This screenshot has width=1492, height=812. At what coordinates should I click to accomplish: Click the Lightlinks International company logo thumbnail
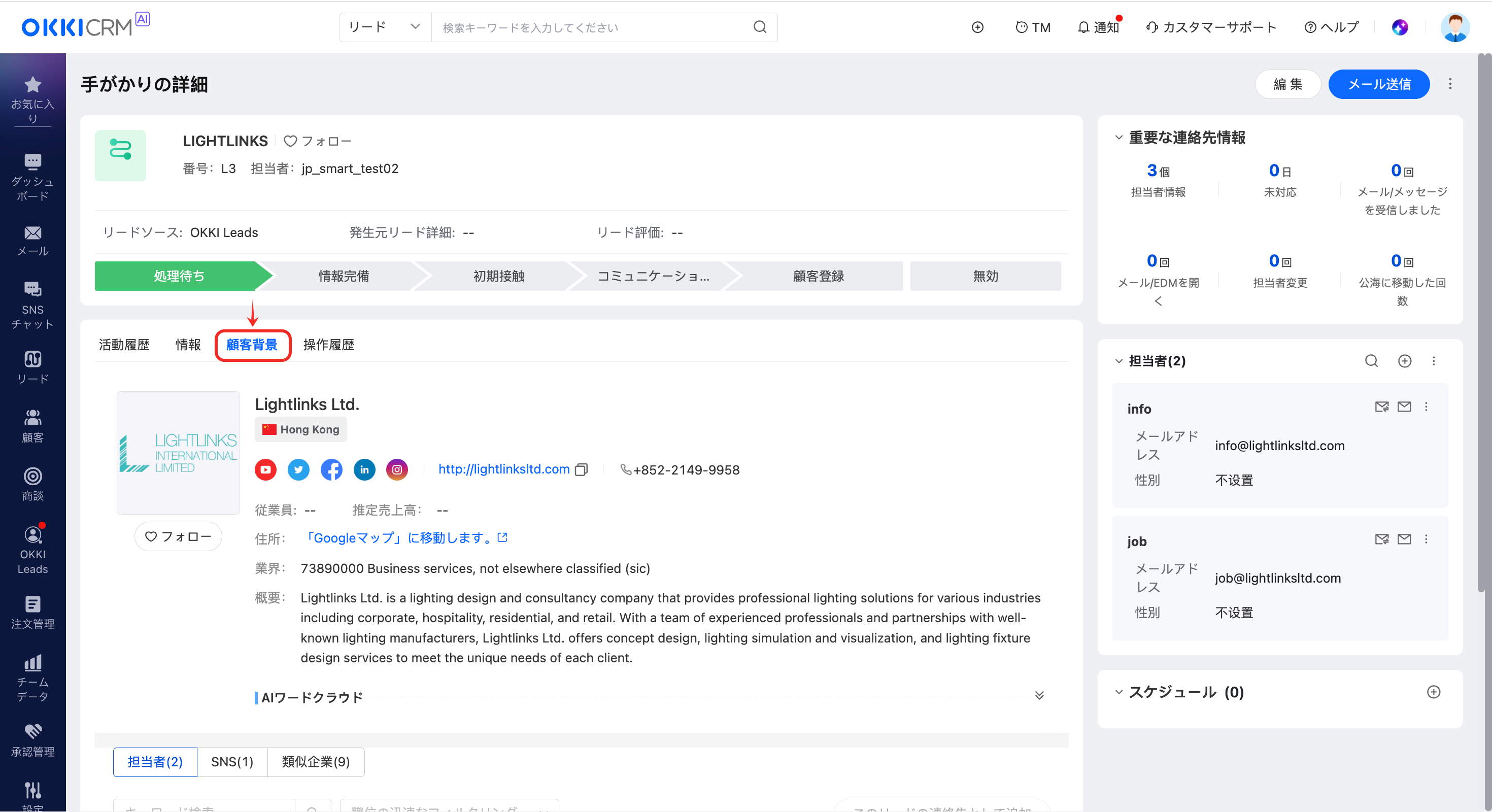click(x=179, y=453)
